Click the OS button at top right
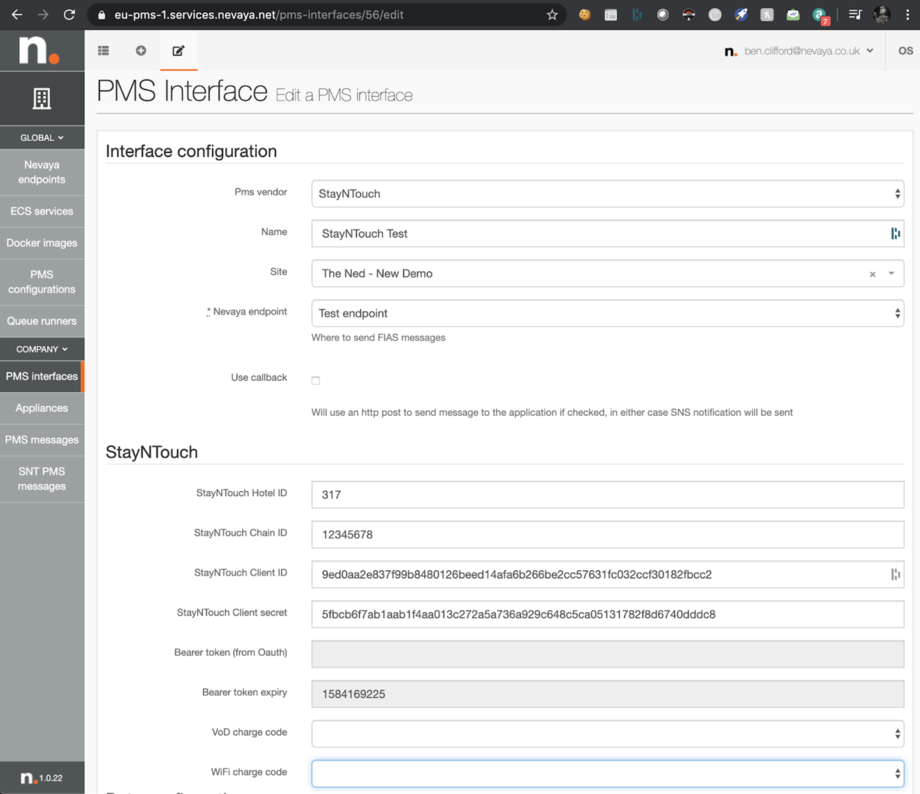Image resolution: width=920 pixels, height=794 pixels. [x=905, y=50]
